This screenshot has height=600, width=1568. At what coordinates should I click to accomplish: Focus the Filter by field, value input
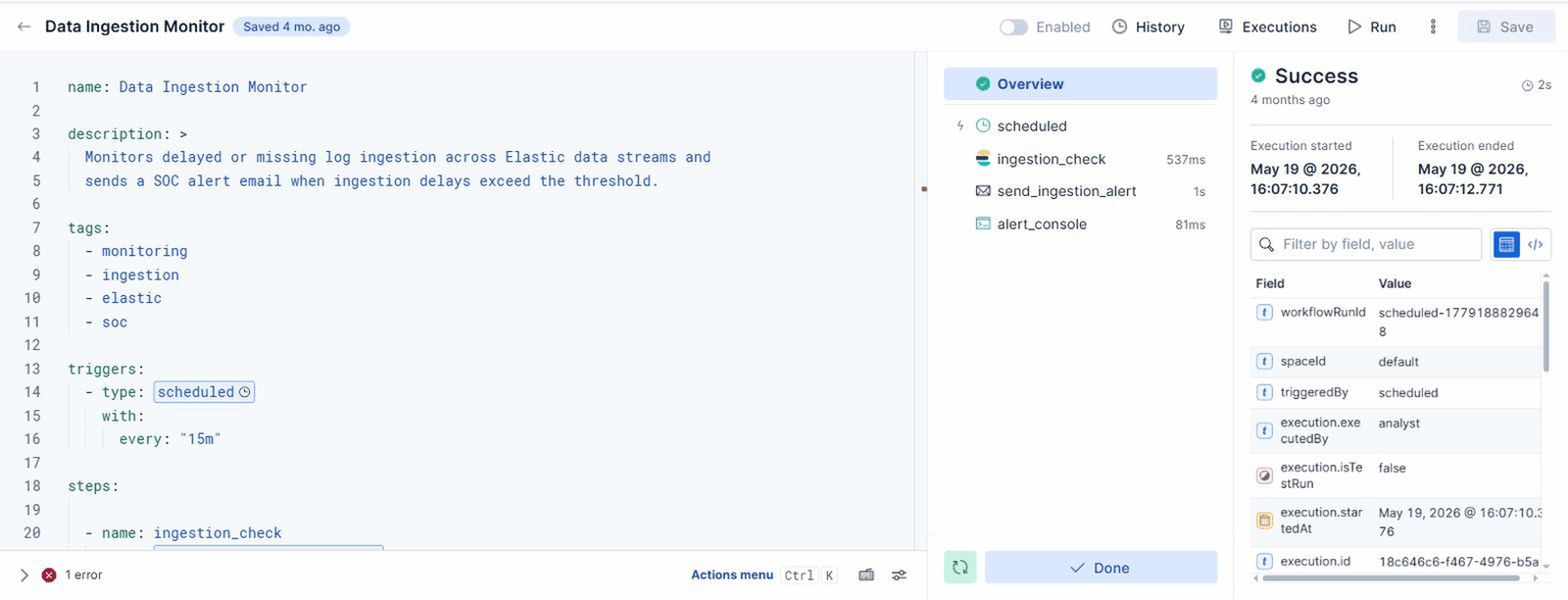click(x=1366, y=244)
